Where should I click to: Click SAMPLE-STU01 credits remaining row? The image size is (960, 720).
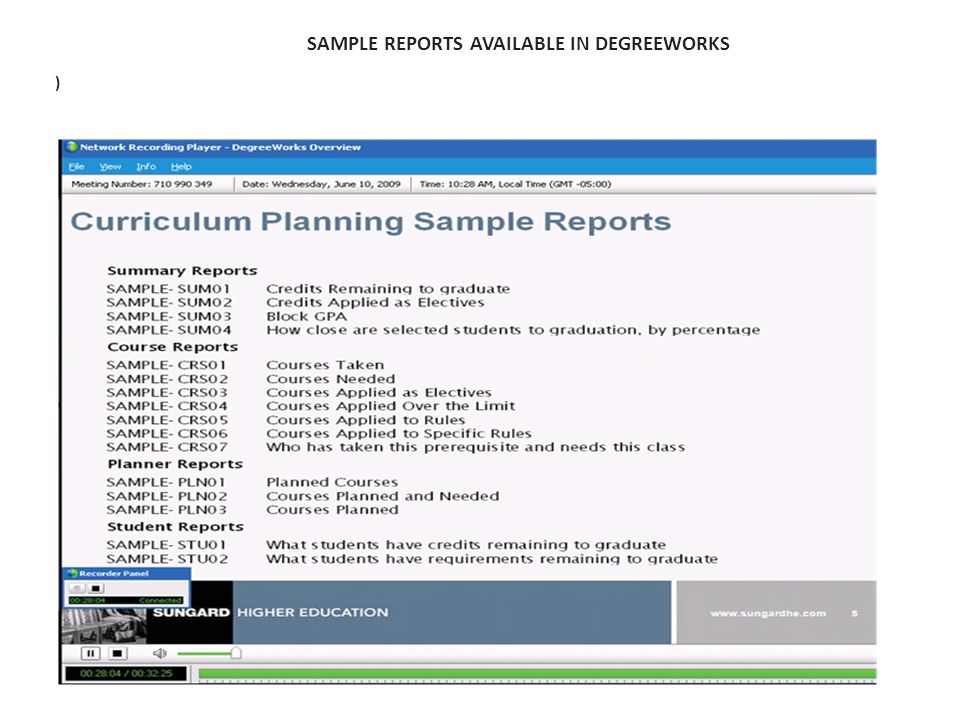pyautogui.click(x=386, y=545)
